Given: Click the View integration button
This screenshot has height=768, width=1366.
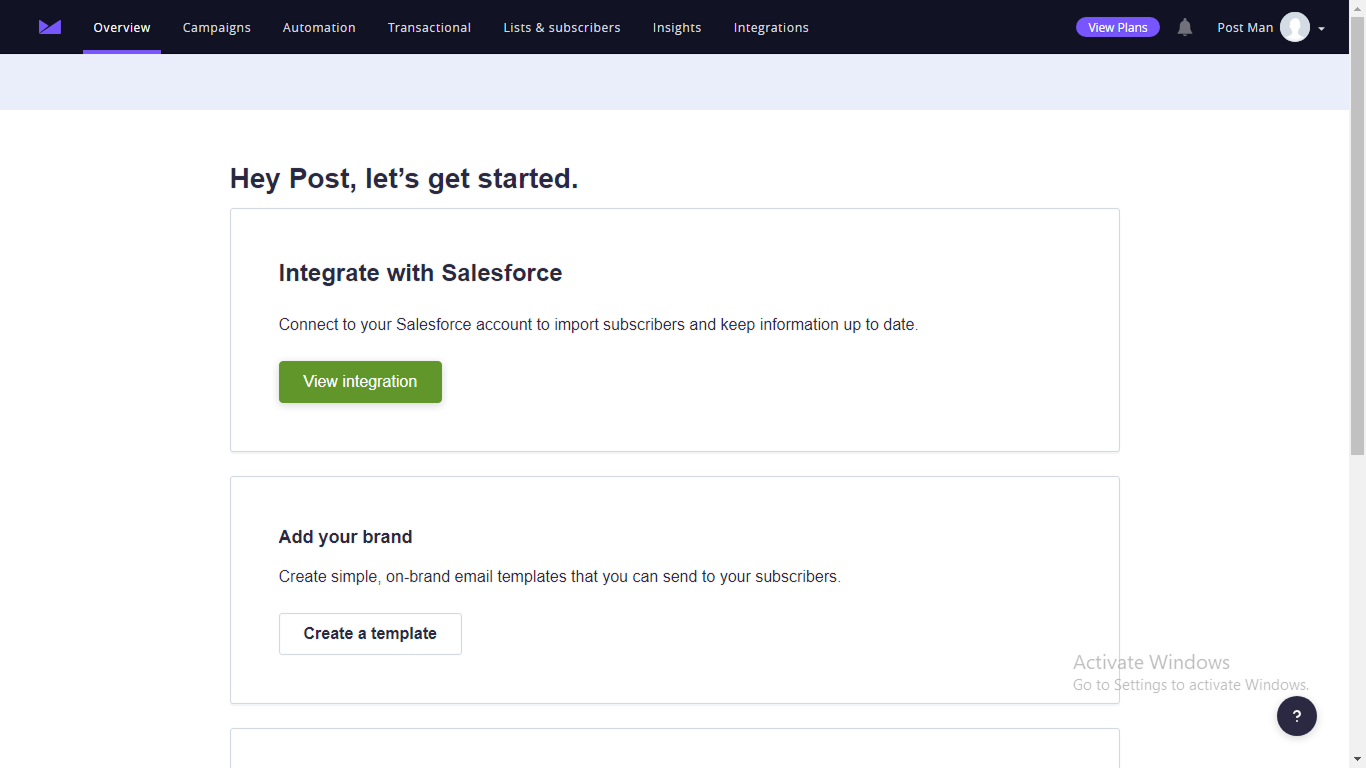Looking at the screenshot, I should (x=360, y=382).
